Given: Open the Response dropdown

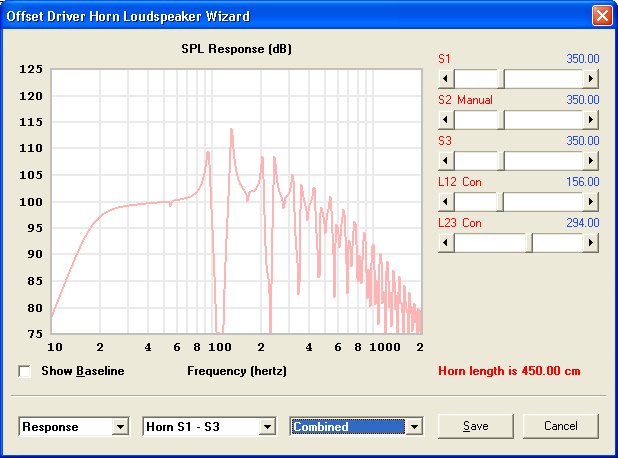Looking at the screenshot, I should [x=120, y=426].
